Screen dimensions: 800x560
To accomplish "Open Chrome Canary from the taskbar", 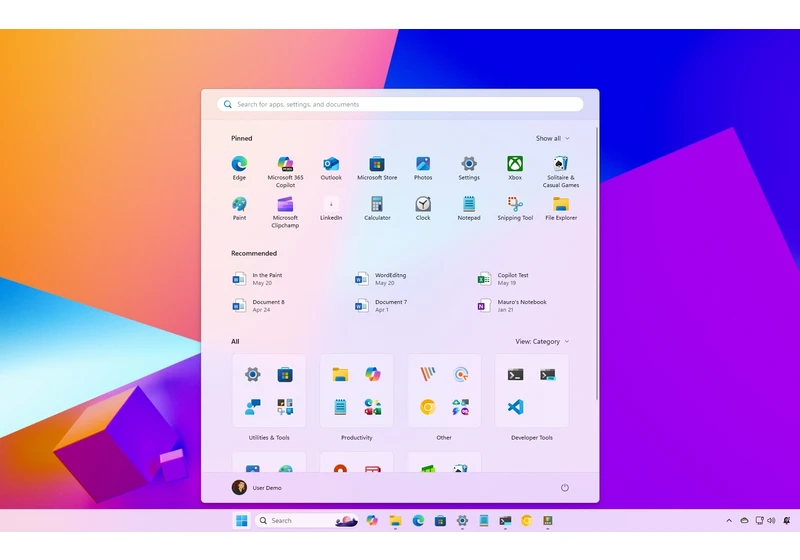I will click(x=527, y=520).
